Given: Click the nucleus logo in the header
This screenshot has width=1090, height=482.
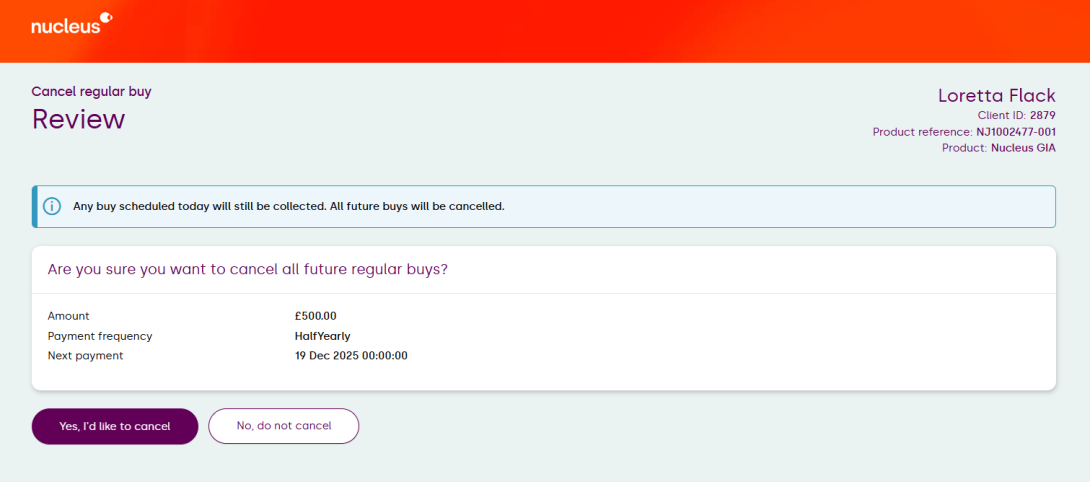Looking at the screenshot, I should point(66,26).
